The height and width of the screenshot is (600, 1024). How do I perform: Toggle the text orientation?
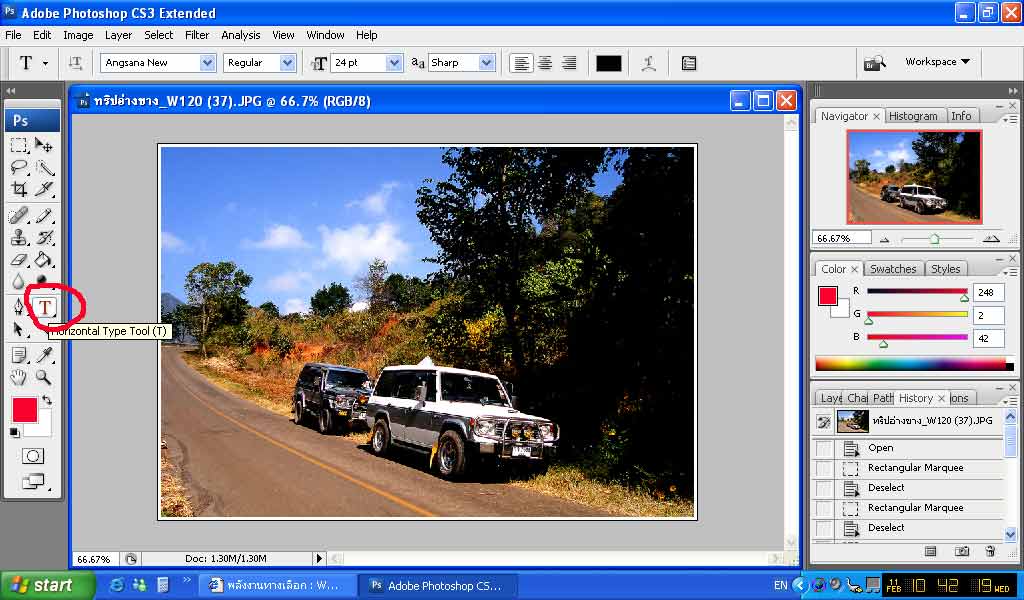pyautogui.click(x=75, y=63)
